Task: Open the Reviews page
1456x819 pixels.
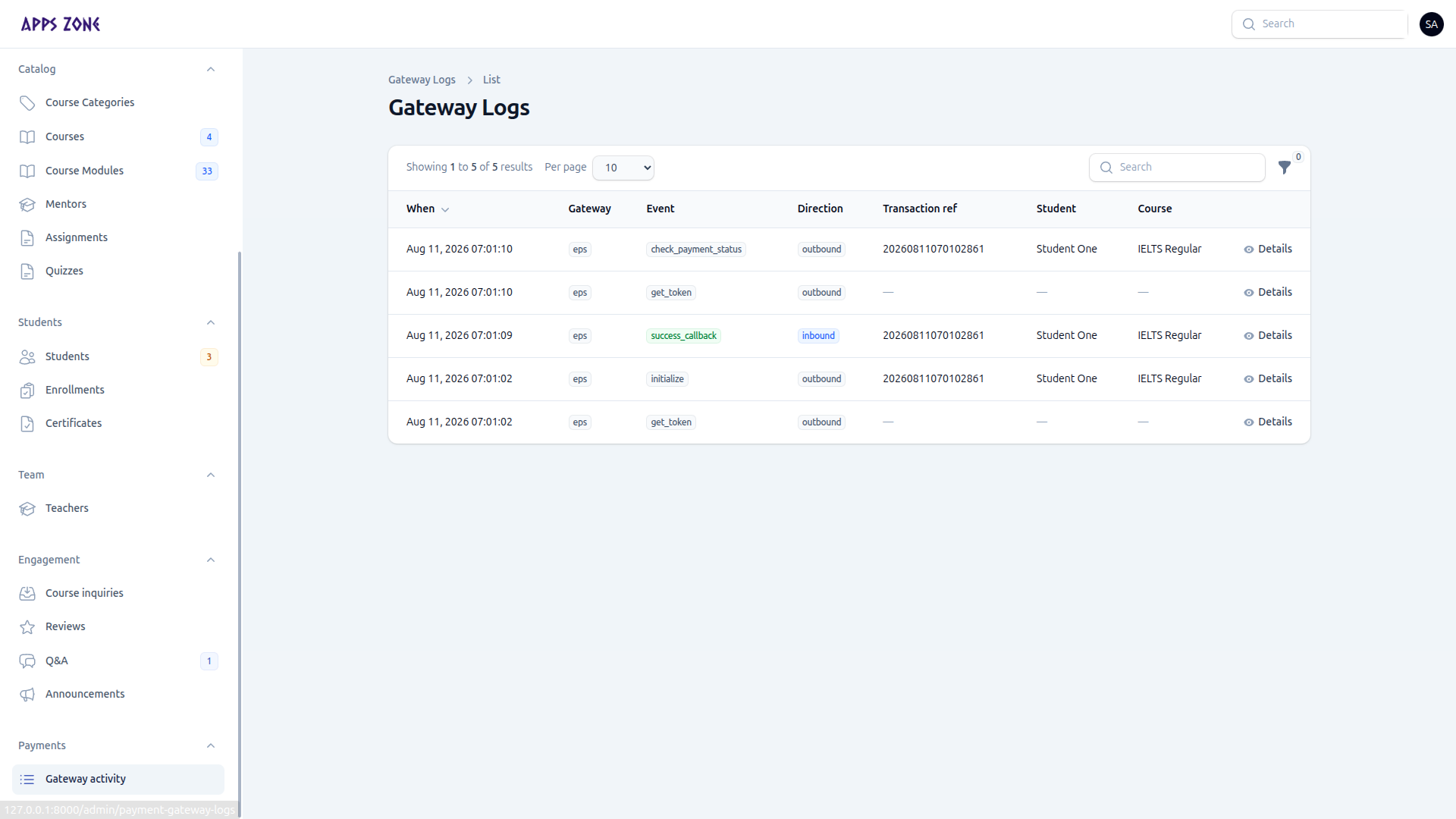Action: (x=118, y=626)
